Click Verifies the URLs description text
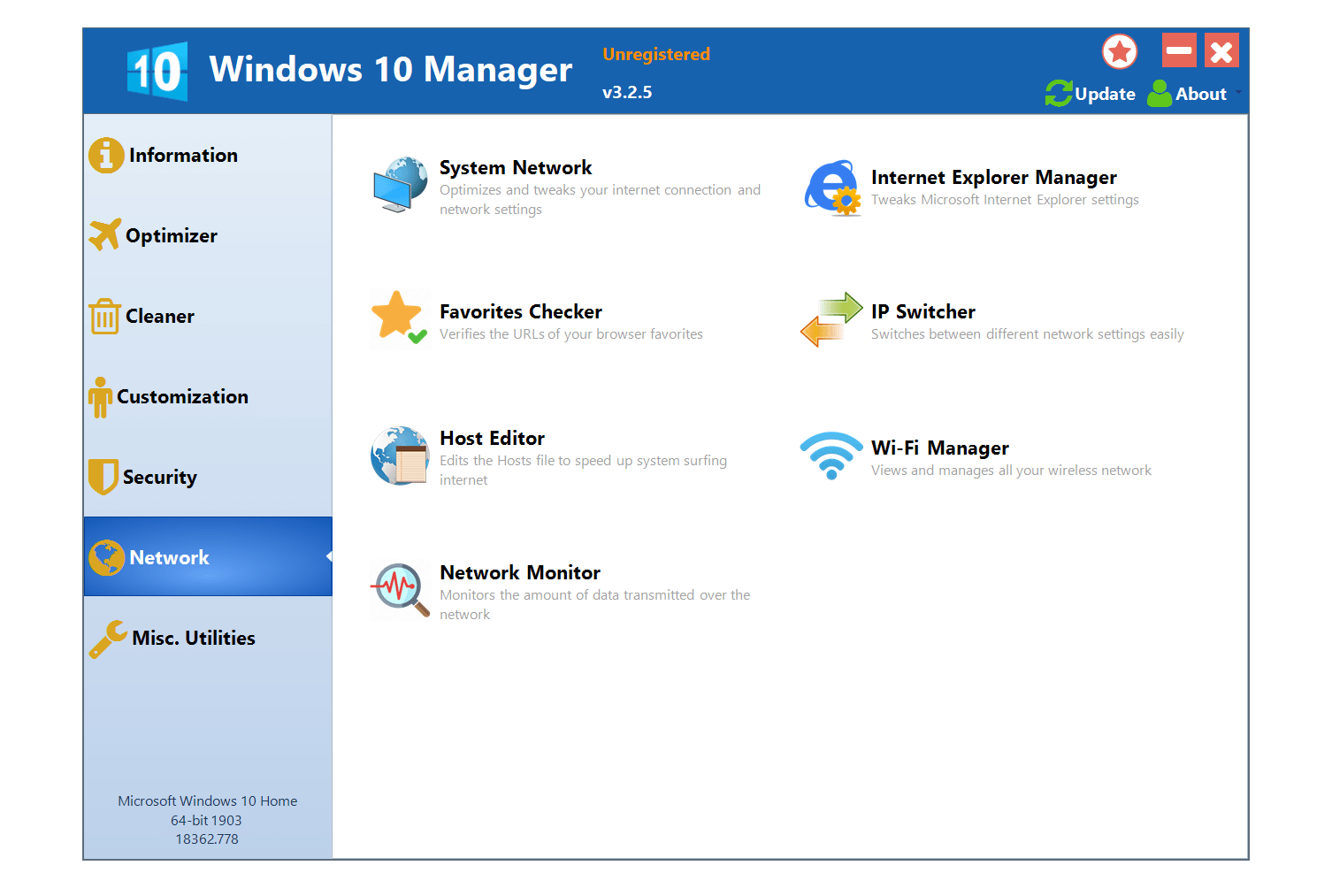Image resolution: width=1332 pixels, height=896 pixels. point(571,334)
